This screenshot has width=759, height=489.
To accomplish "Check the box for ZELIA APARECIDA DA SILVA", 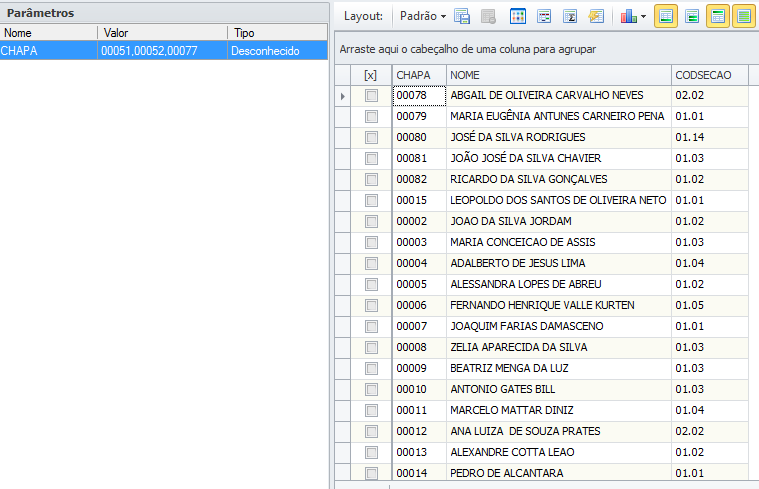I will pyautogui.click(x=371, y=347).
